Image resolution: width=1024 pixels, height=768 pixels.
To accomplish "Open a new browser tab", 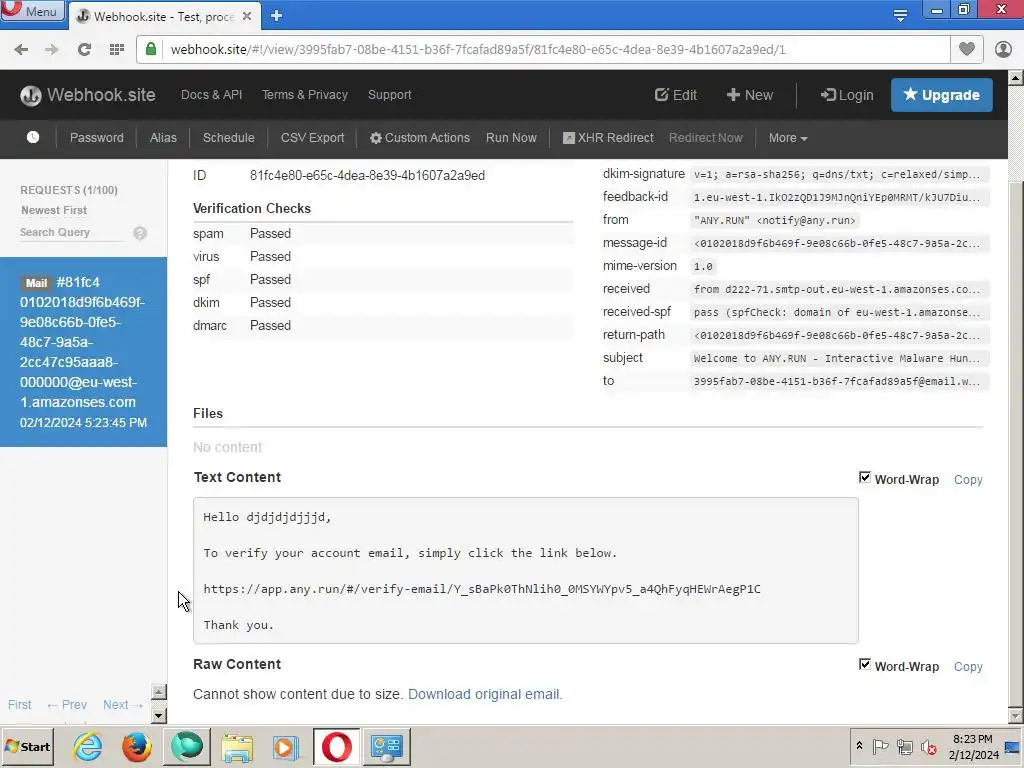I will point(276,16).
